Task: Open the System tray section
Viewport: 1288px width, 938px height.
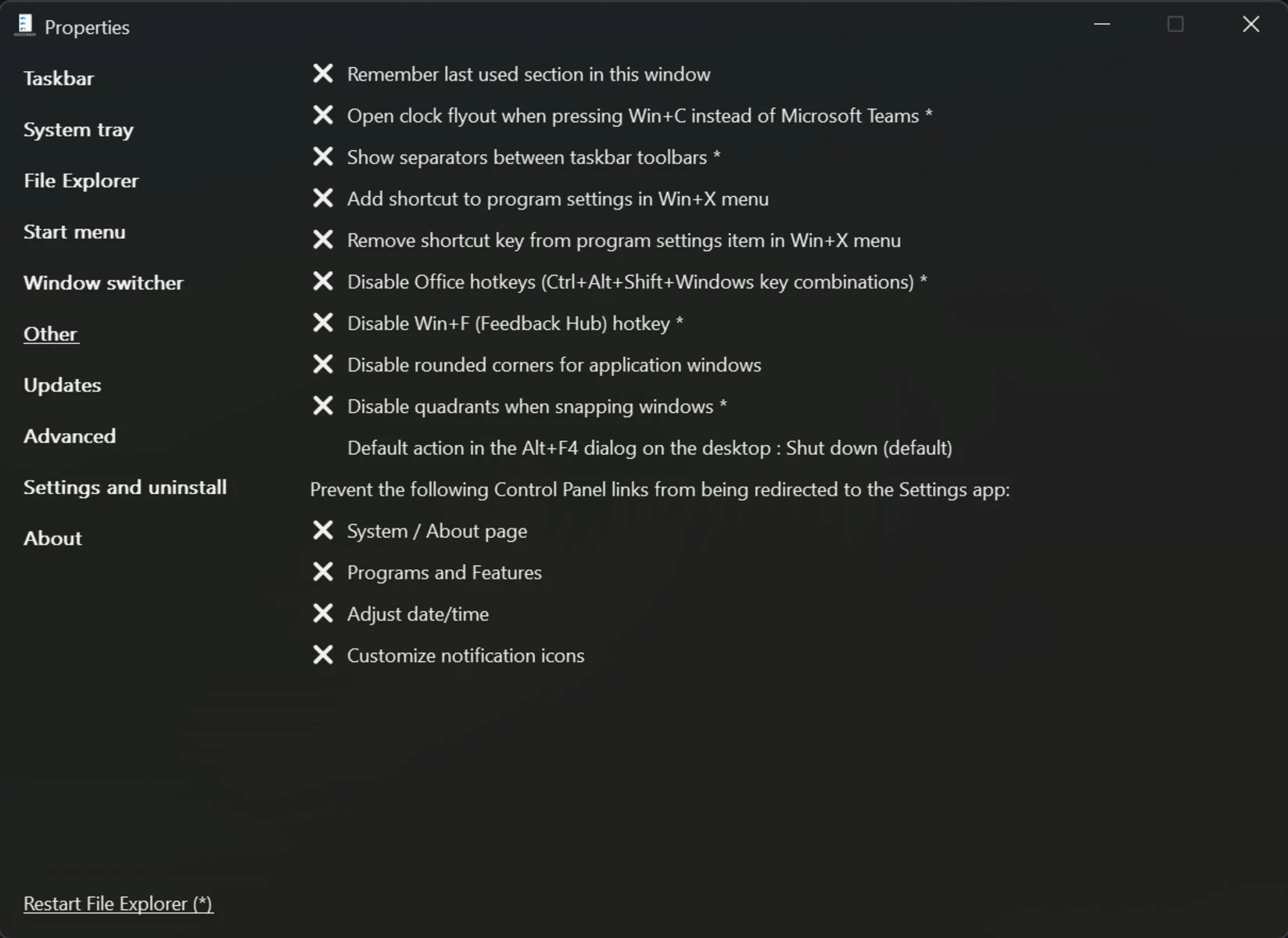Action: point(78,130)
